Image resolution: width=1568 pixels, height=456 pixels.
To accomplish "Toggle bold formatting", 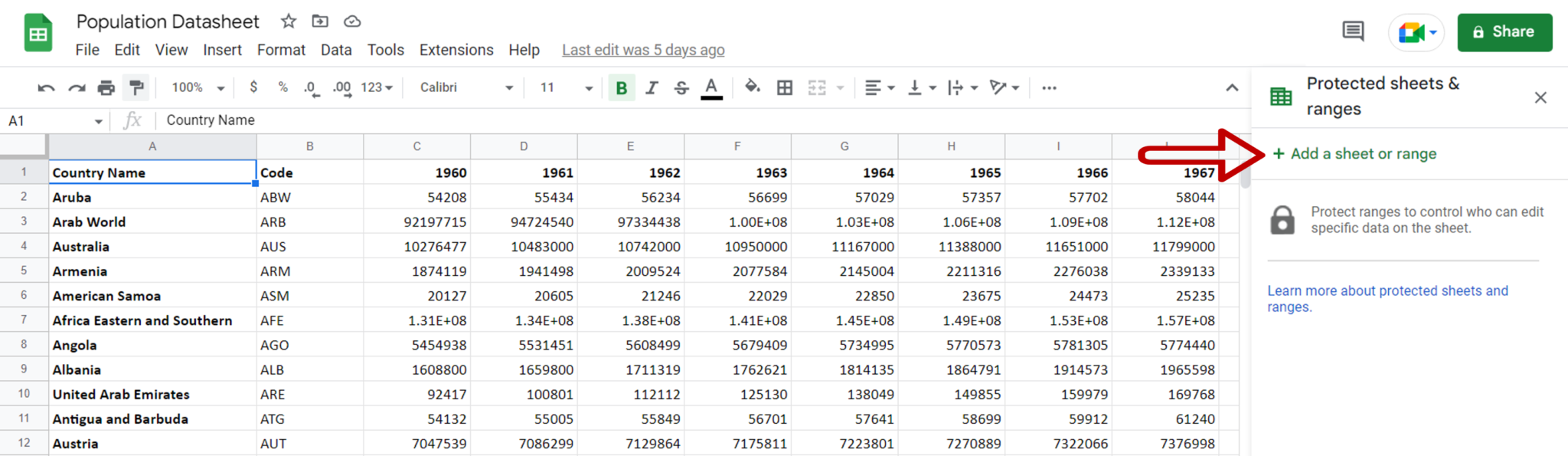I will [622, 88].
